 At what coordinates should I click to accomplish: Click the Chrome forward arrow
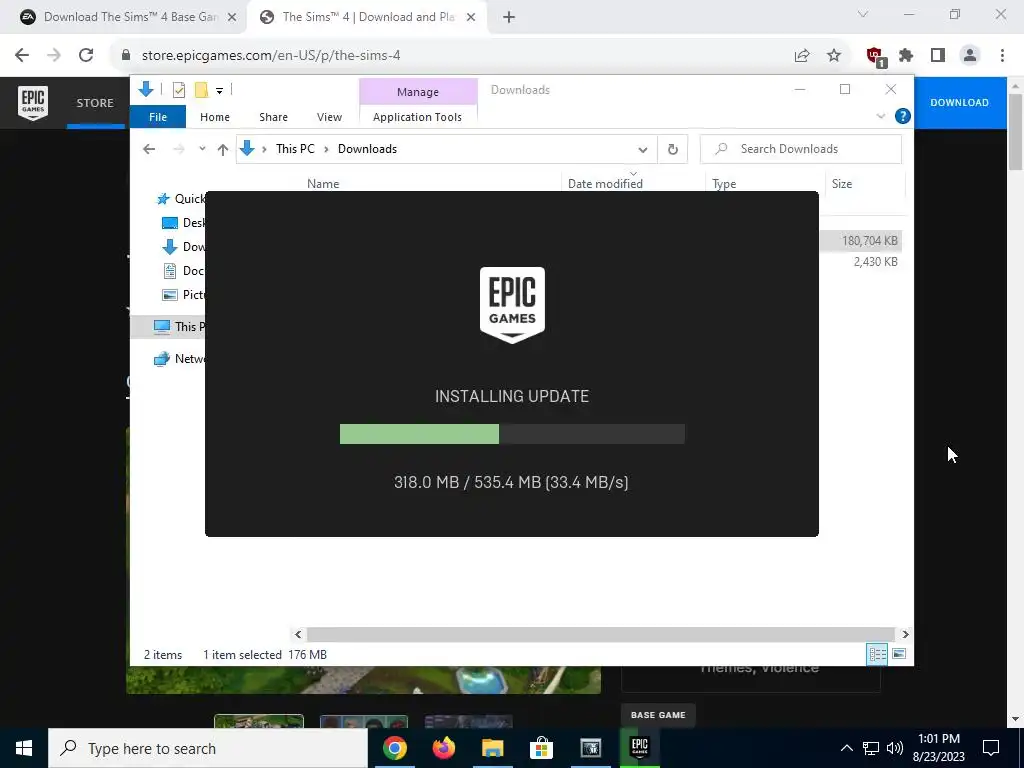click(54, 56)
